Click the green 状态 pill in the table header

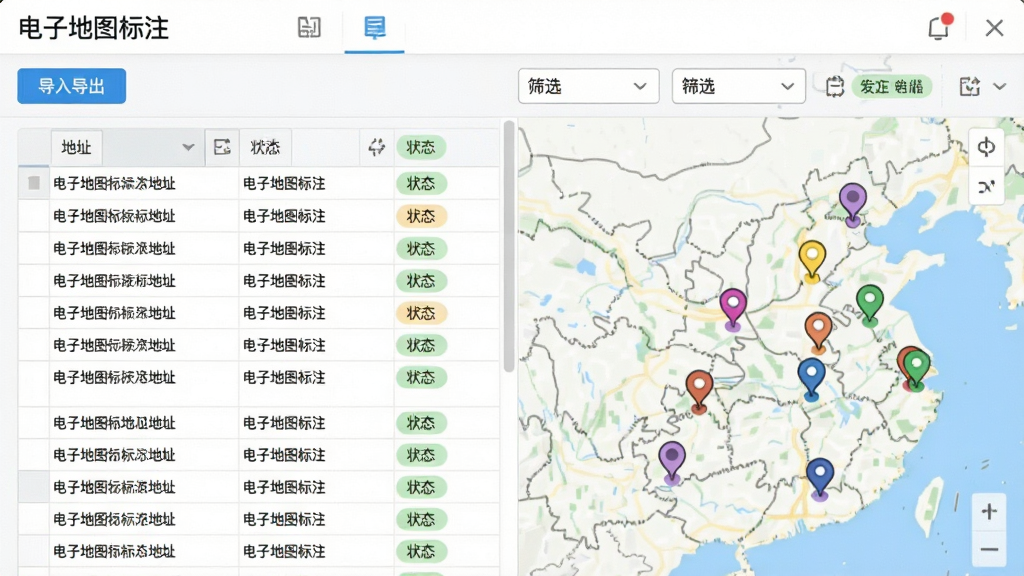(x=421, y=148)
